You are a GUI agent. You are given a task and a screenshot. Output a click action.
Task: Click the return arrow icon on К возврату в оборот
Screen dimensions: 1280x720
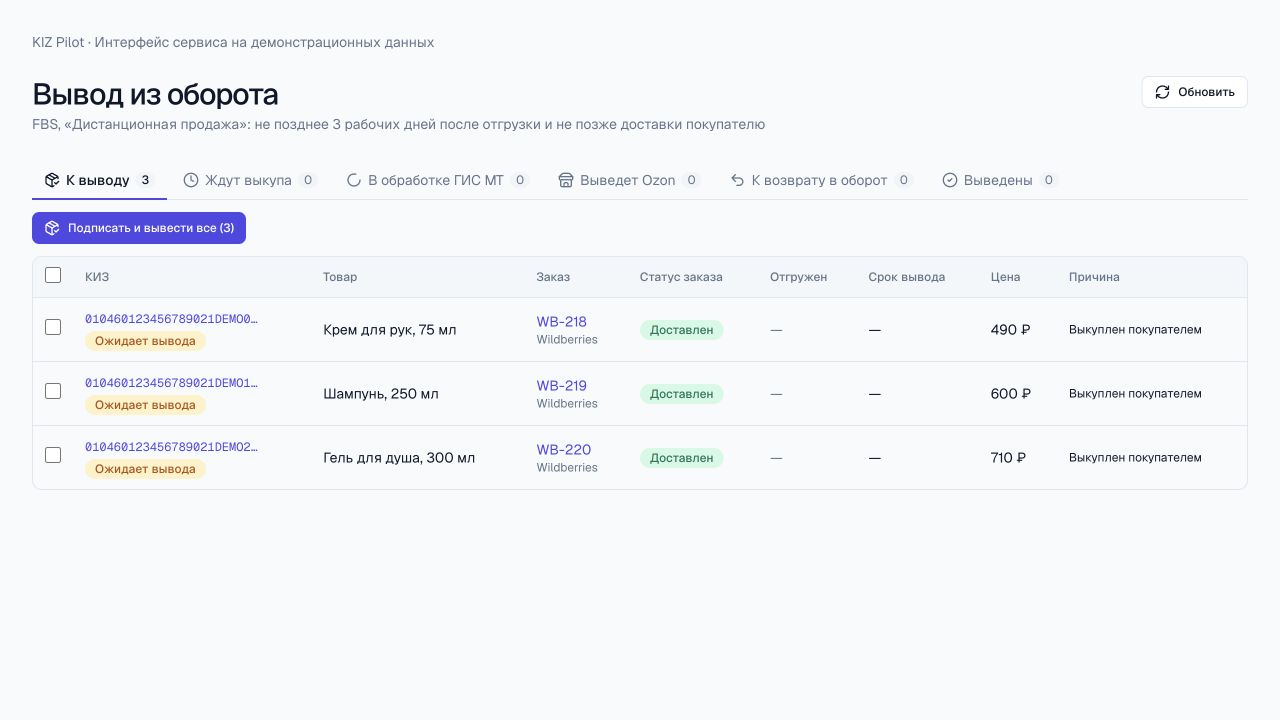tap(738, 180)
